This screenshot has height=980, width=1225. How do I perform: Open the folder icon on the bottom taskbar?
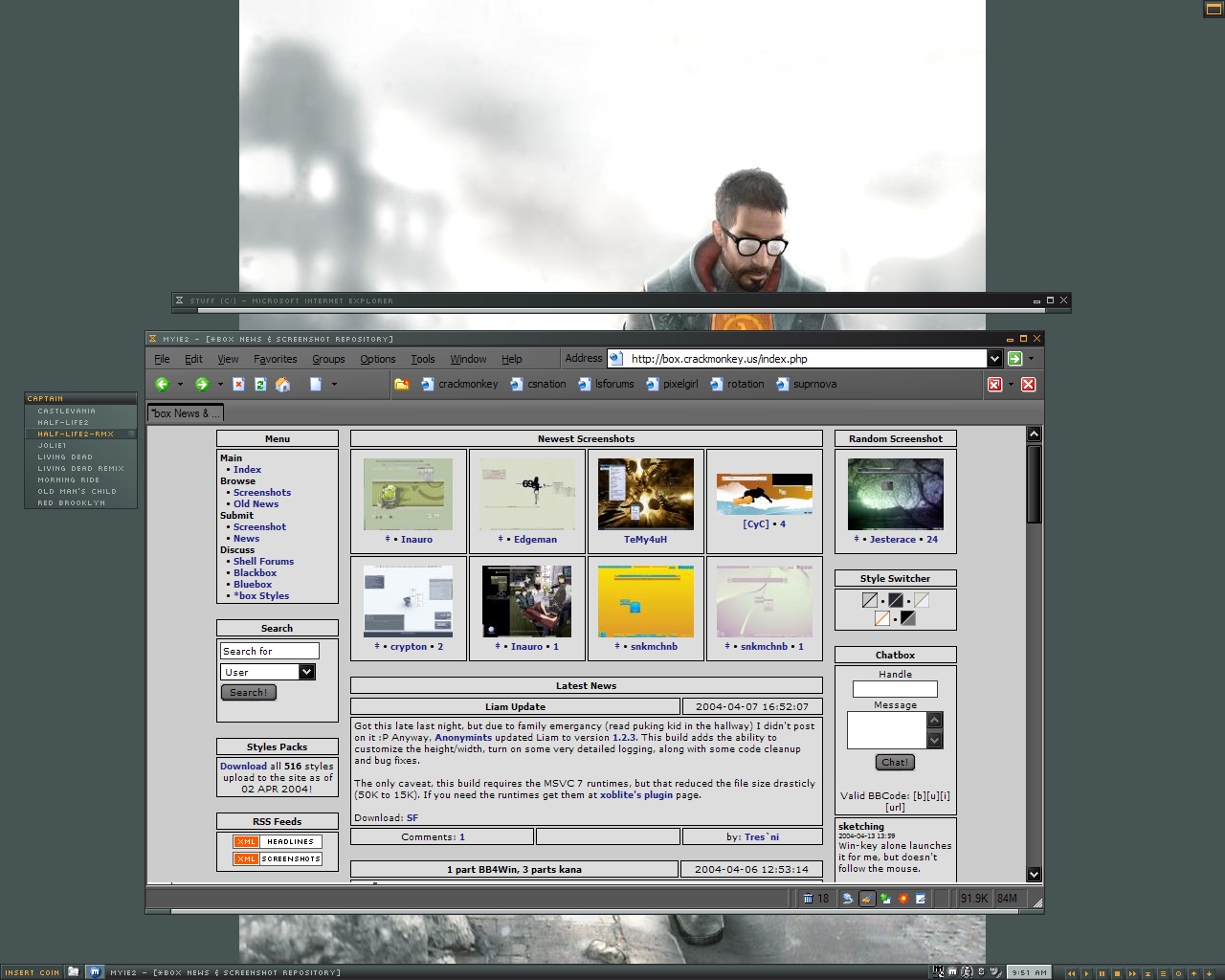pos(74,971)
